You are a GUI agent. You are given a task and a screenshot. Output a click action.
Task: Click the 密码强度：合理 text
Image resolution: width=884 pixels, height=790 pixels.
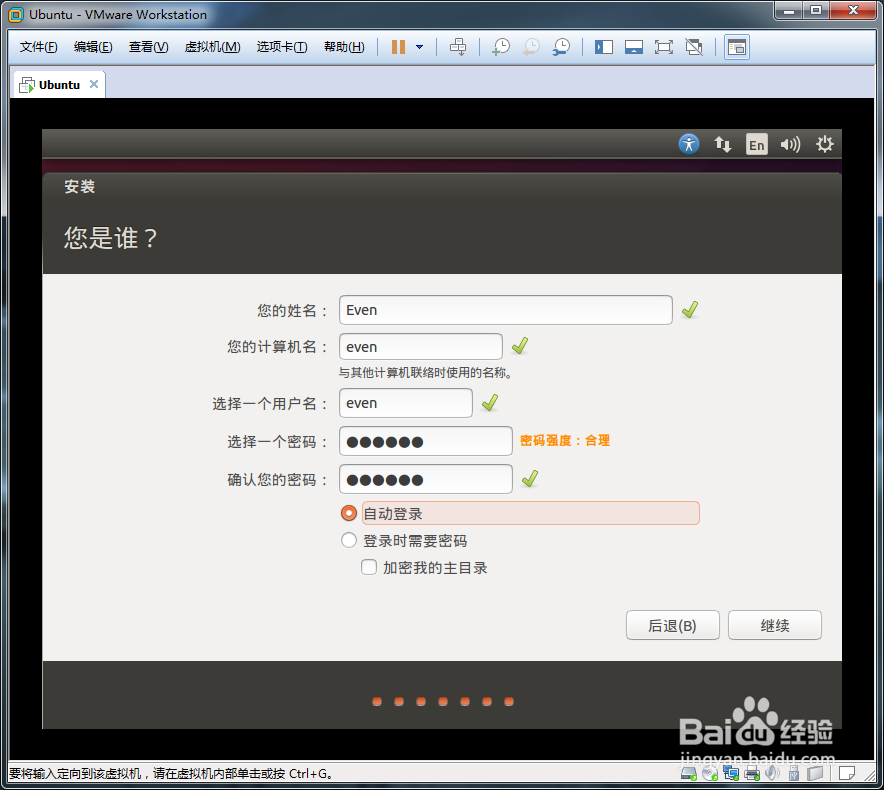[564, 440]
